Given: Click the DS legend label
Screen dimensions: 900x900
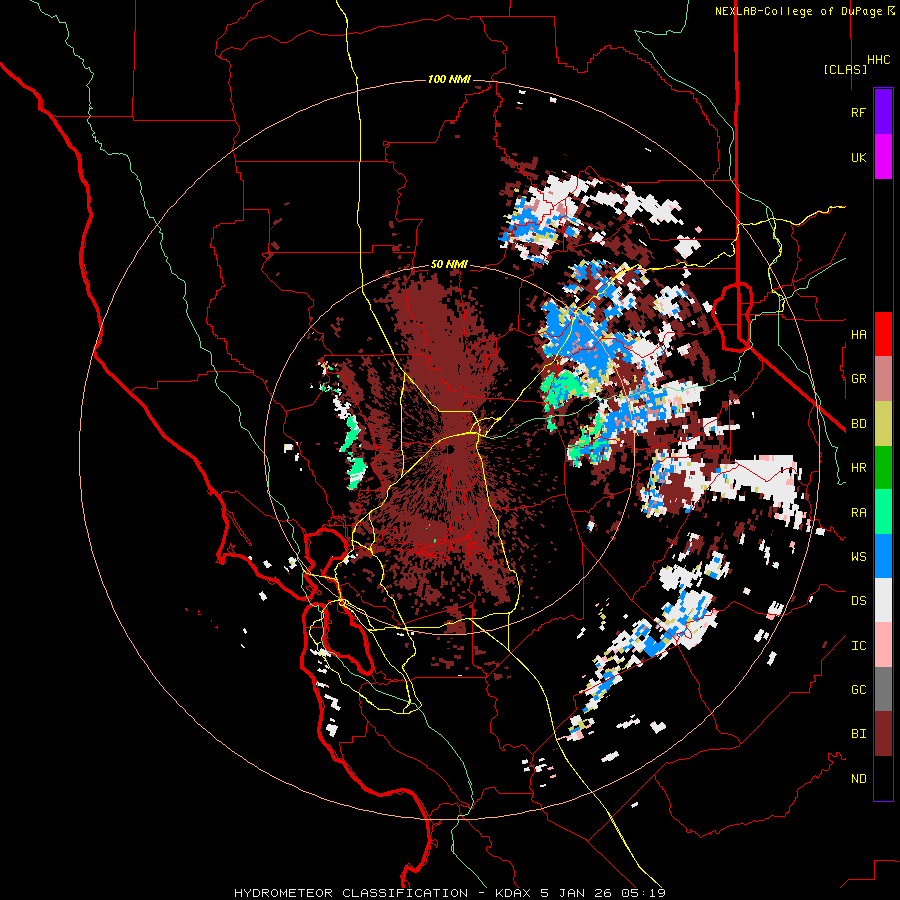Looking at the screenshot, I should pyautogui.click(x=858, y=601).
